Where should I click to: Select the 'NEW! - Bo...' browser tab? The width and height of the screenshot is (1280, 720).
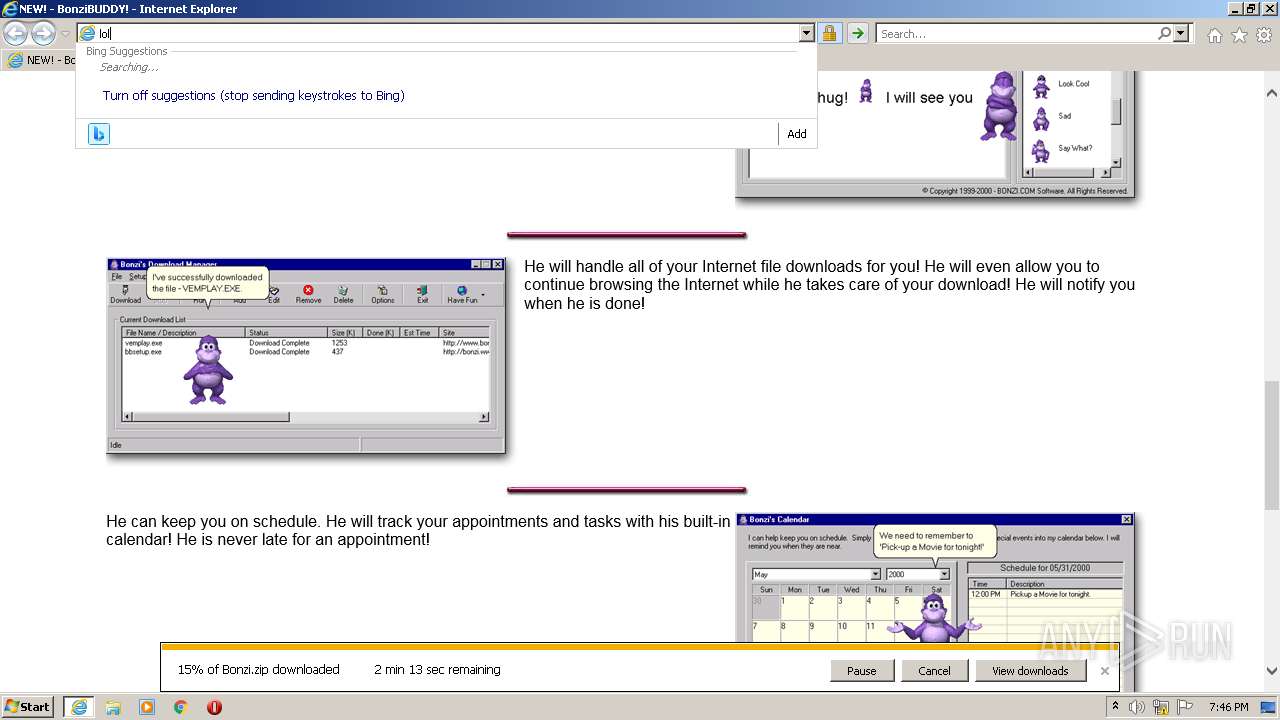coord(40,60)
